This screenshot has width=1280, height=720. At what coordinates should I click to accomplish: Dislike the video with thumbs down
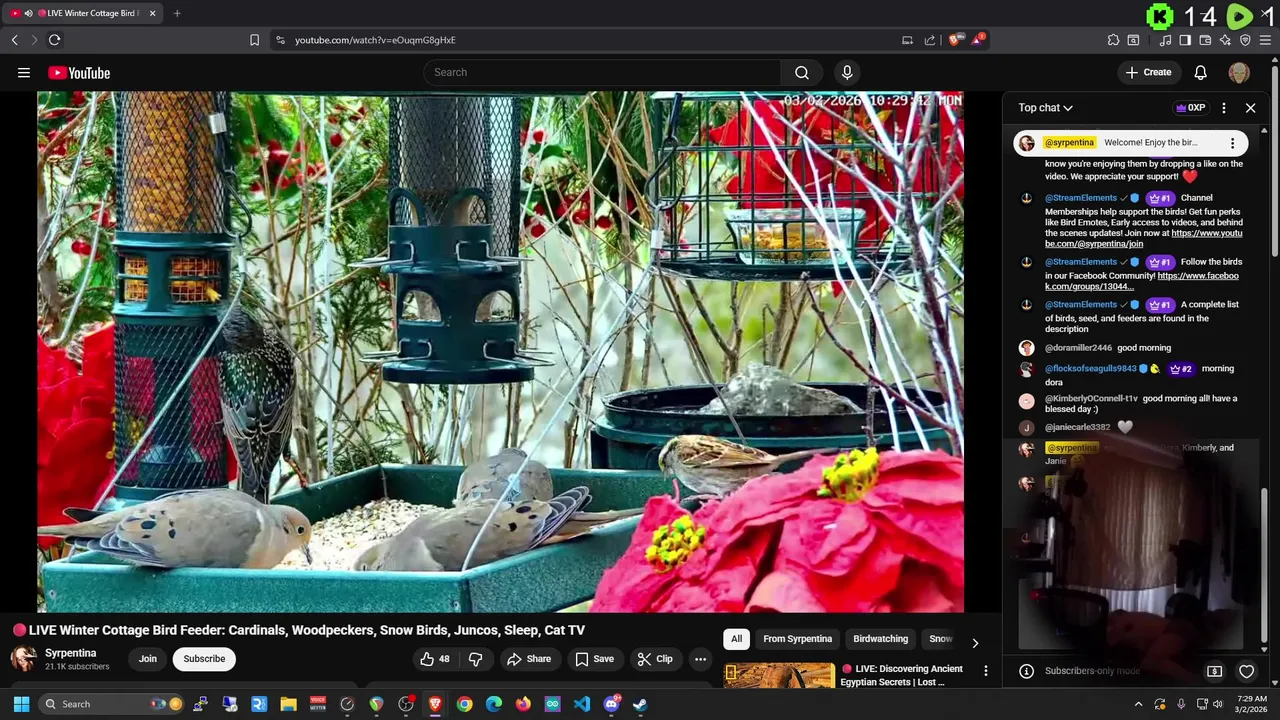476,659
